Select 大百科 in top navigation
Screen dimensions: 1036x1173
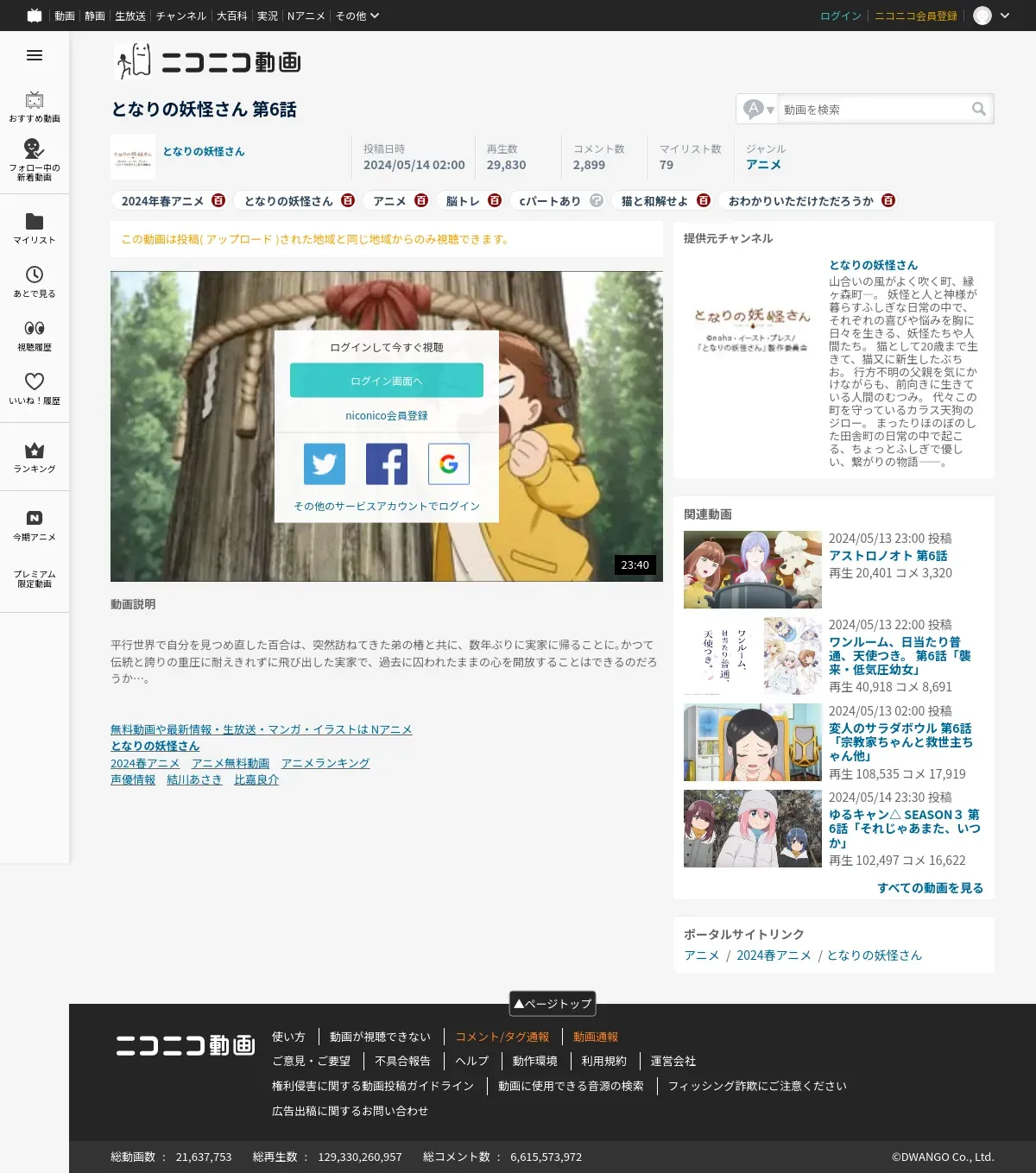[x=231, y=16]
